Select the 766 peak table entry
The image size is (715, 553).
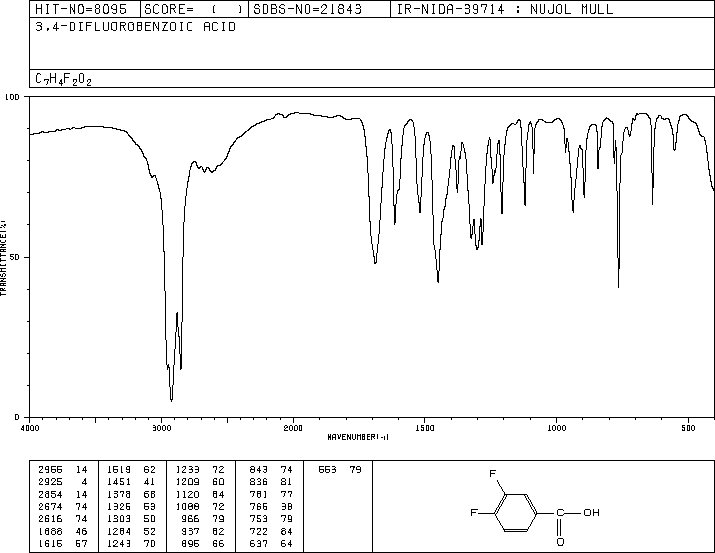coord(271,506)
